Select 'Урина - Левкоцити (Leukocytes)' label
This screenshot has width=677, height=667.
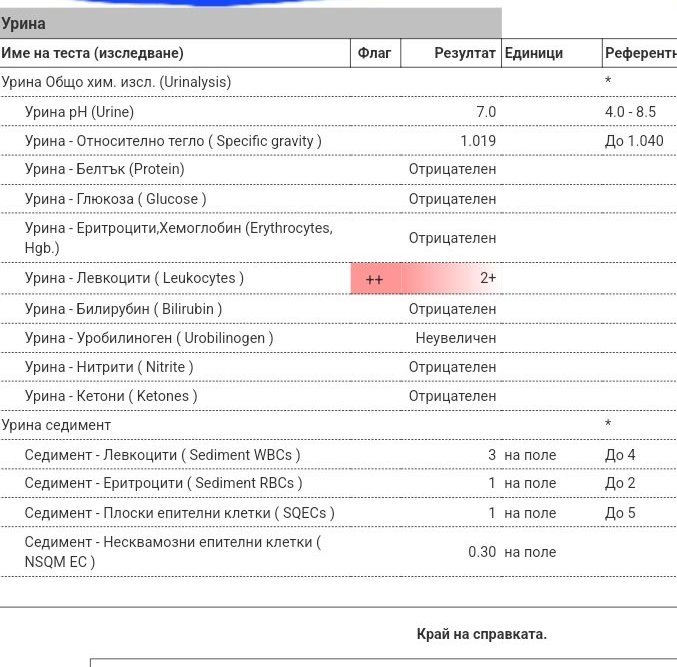point(134,278)
